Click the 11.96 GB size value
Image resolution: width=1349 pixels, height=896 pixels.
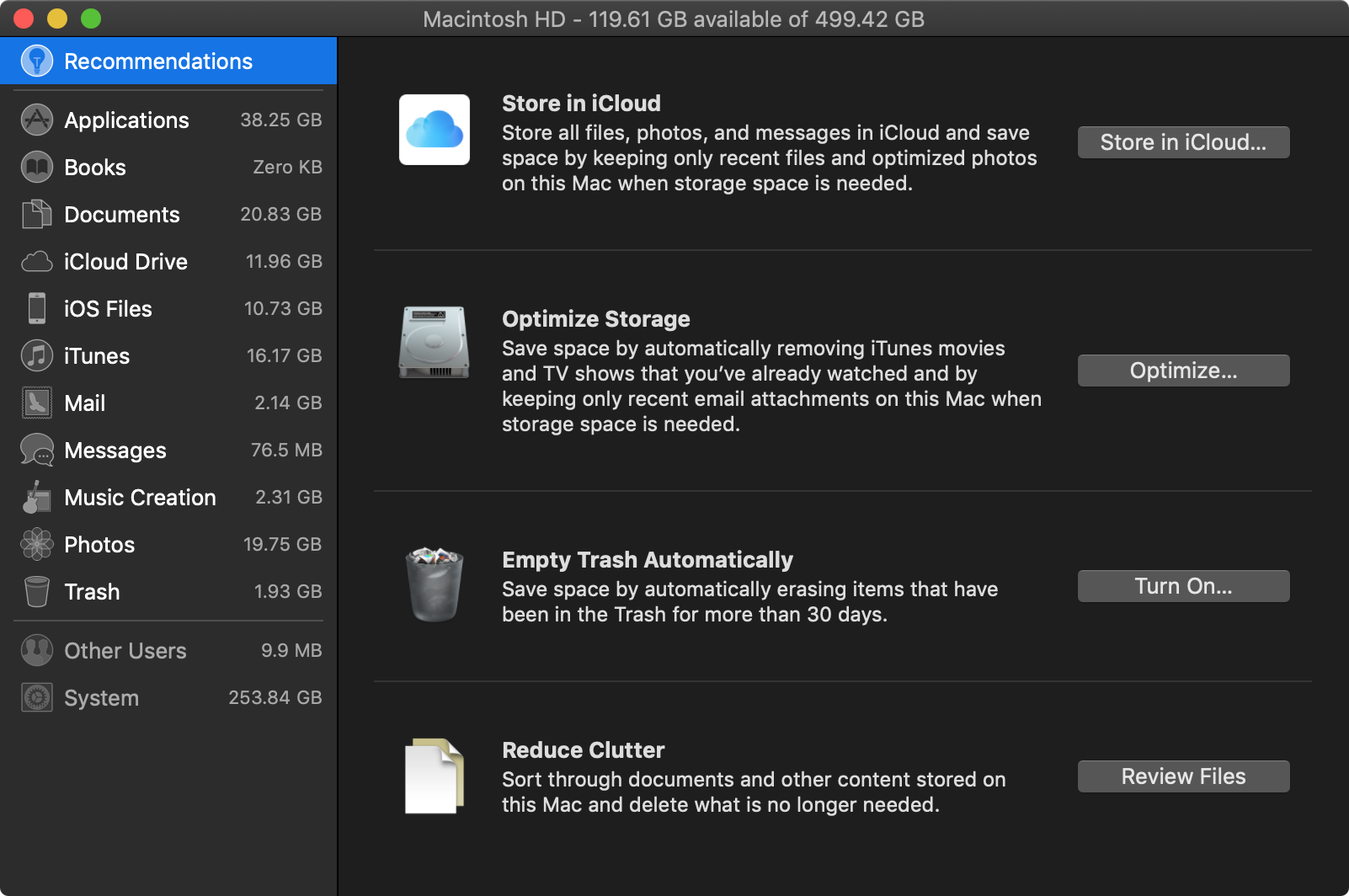click(284, 261)
